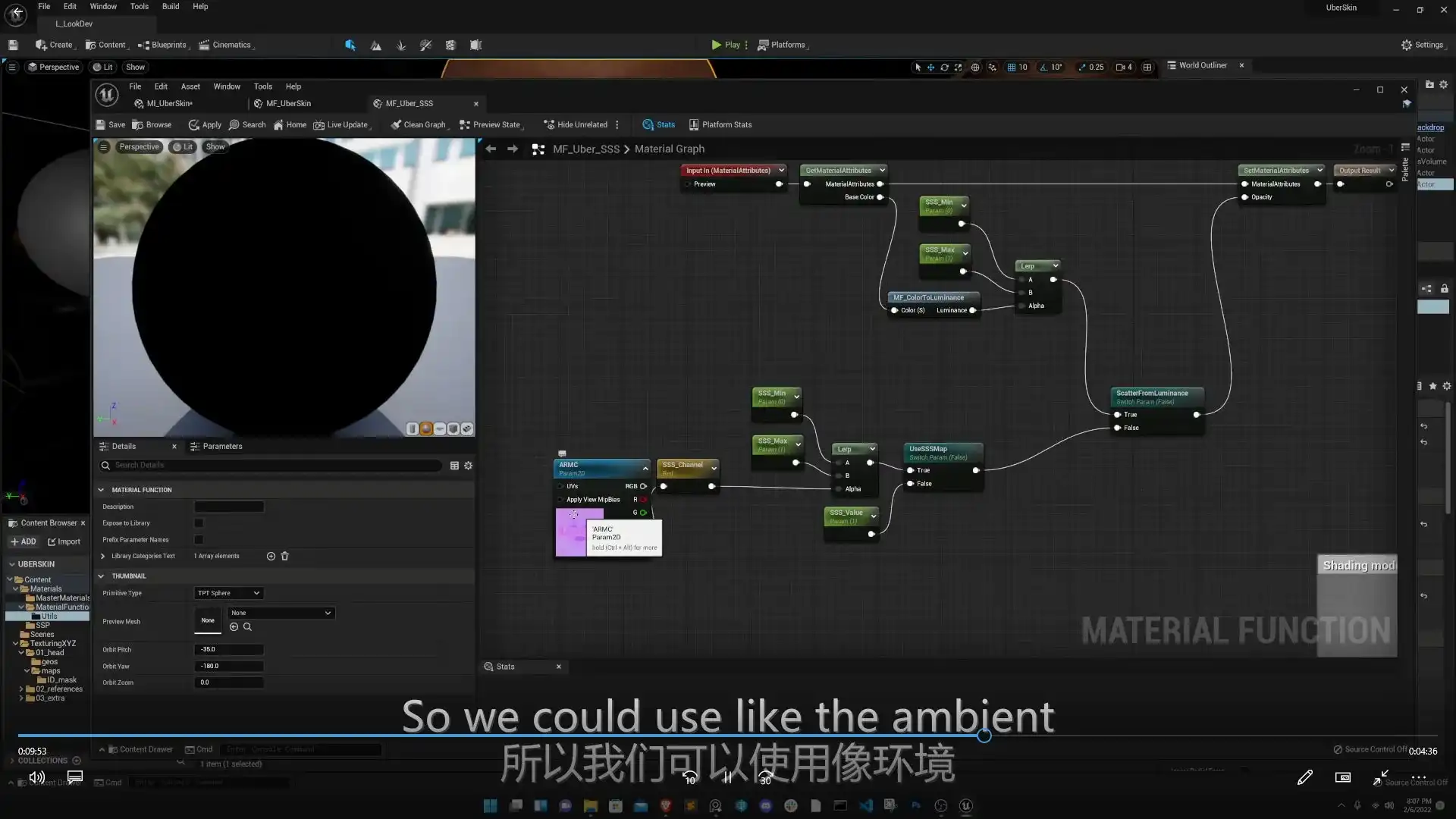Open the Stats panel icon
This screenshot has height=819, width=1456.
tap(648, 125)
